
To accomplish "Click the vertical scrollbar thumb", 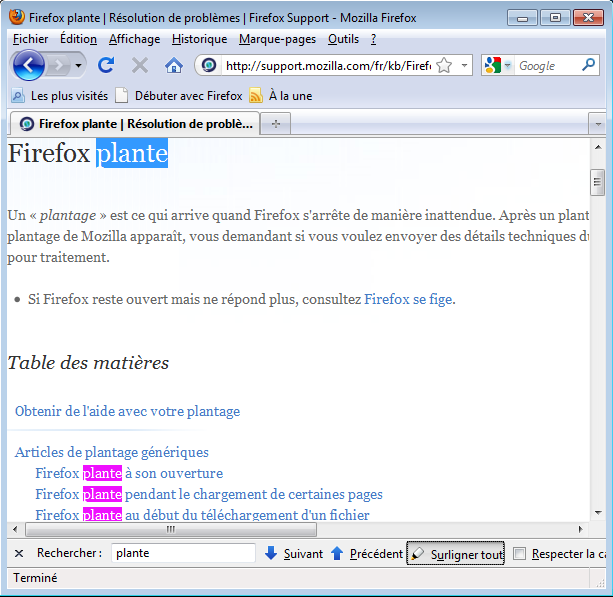I will click(x=597, y=182).
